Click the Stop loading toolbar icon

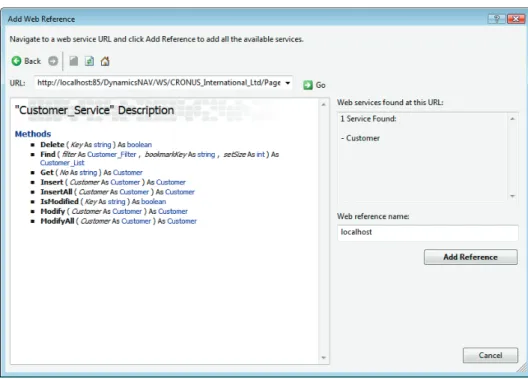[73, 61]
